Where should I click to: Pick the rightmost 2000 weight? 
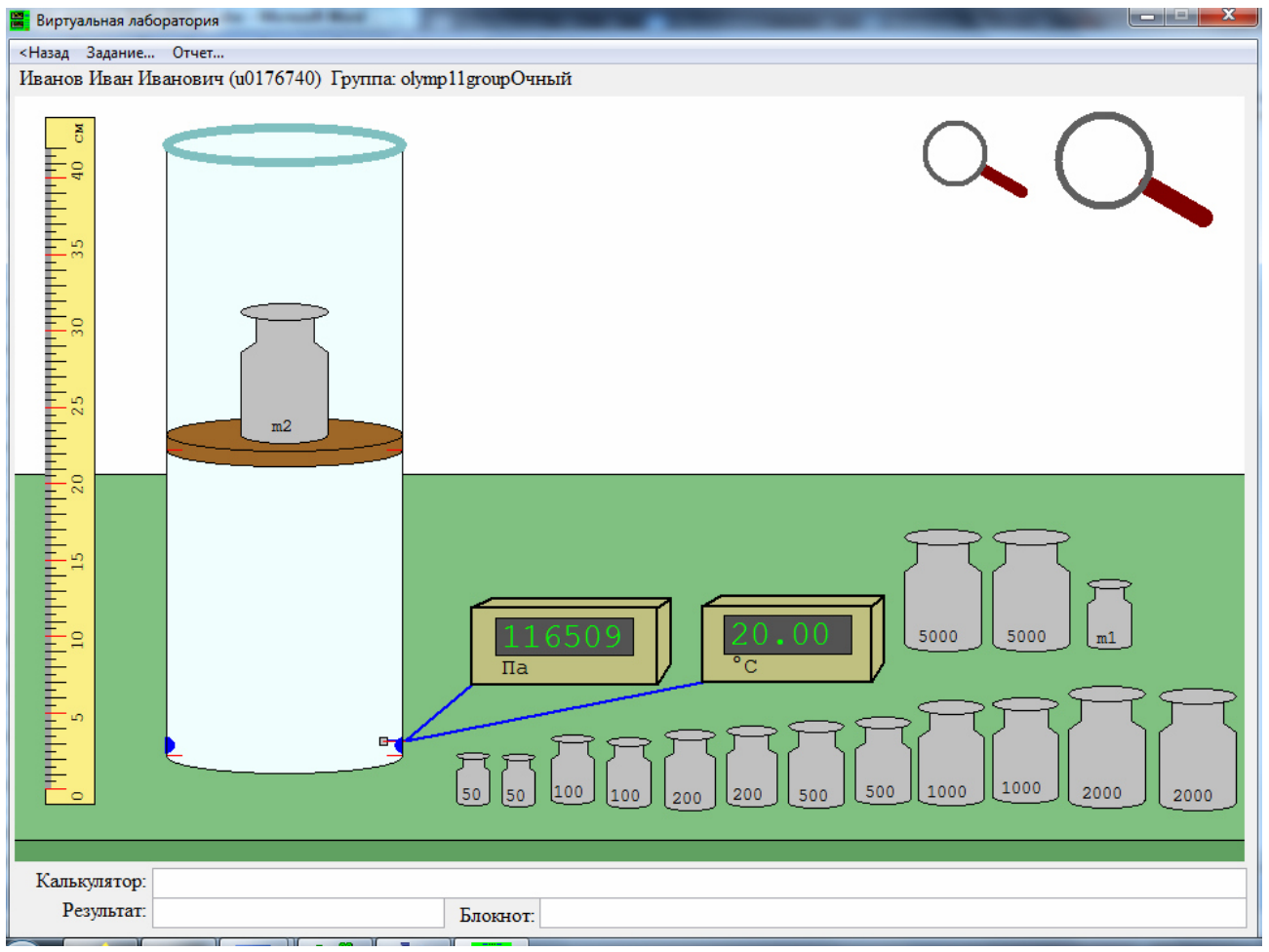1197,749
